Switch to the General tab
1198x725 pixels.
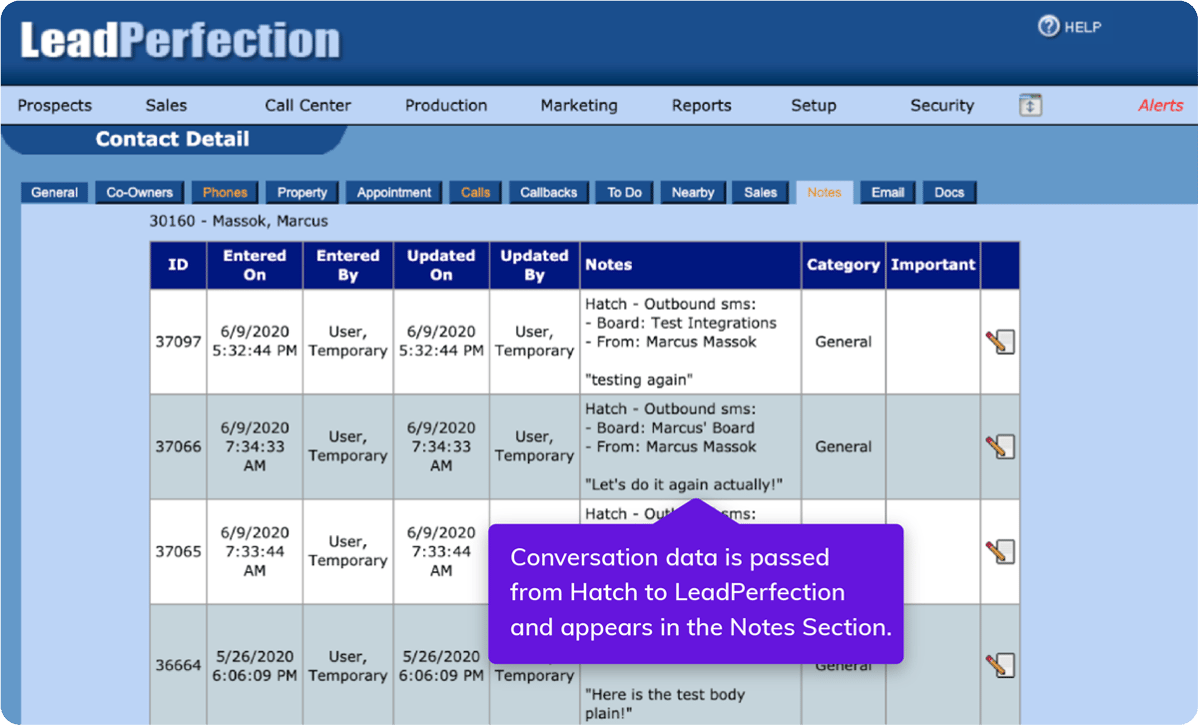coord(54,192)
